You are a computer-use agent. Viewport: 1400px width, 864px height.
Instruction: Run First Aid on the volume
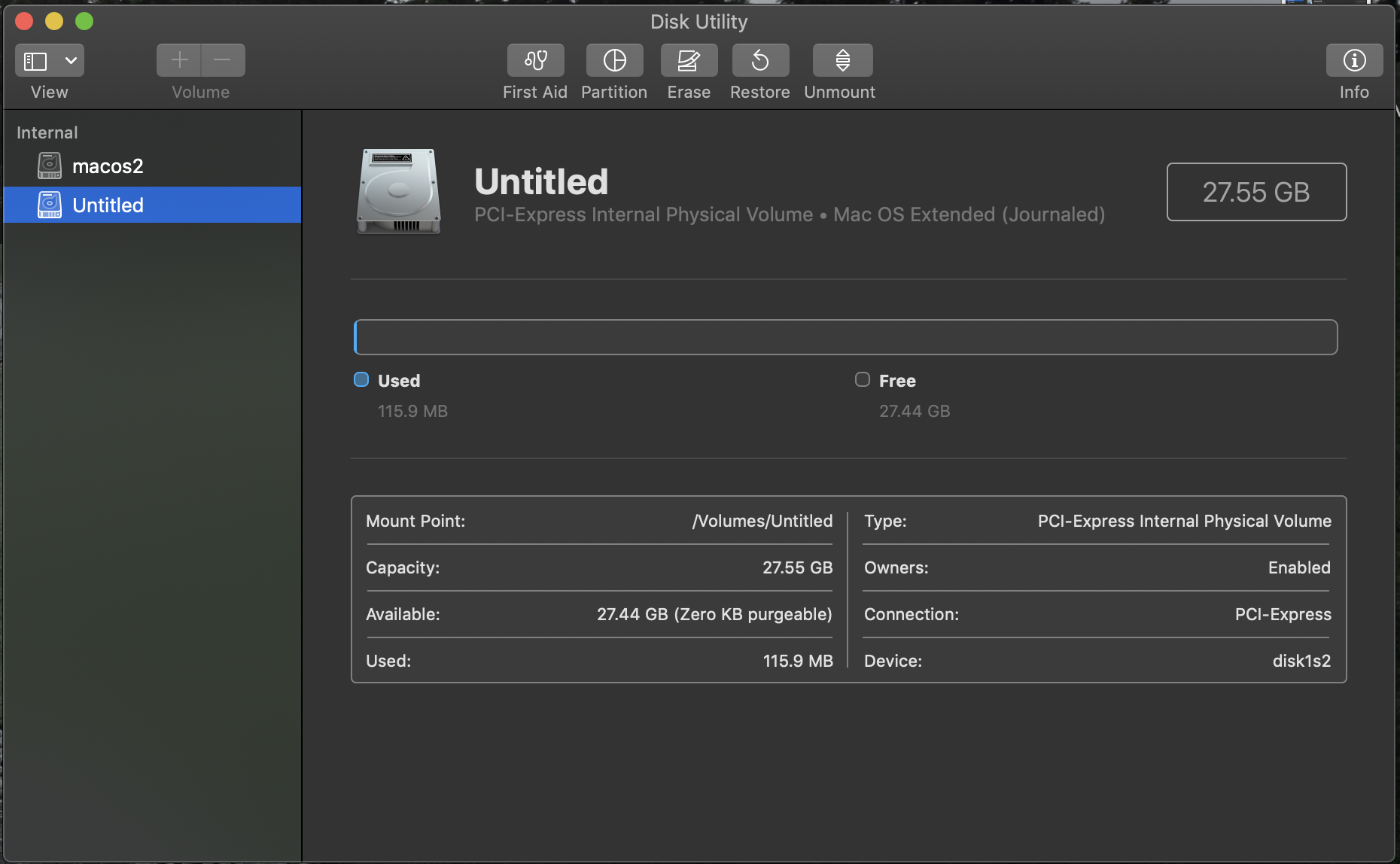click(535, 60)
